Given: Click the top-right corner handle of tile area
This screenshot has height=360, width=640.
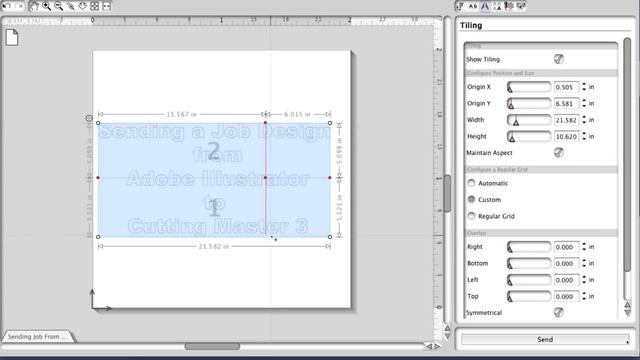Looking at the screenshot, I should 330,123.
